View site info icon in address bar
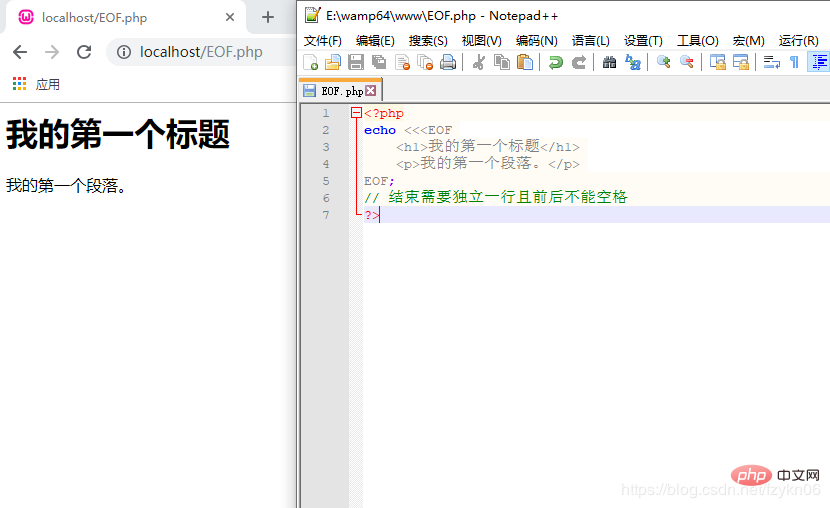Viewport: 830px width, 508px height. click(124, 52)
